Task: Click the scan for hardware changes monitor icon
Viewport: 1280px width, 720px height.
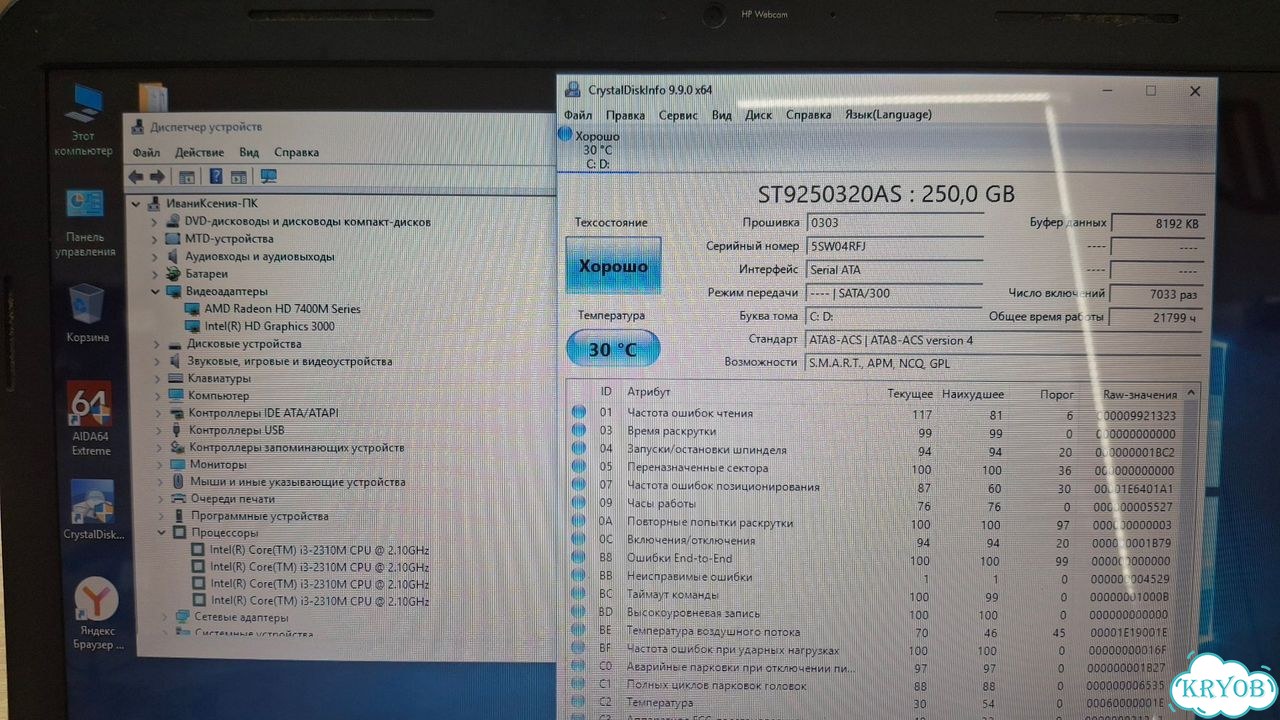Action: (269, 176)
